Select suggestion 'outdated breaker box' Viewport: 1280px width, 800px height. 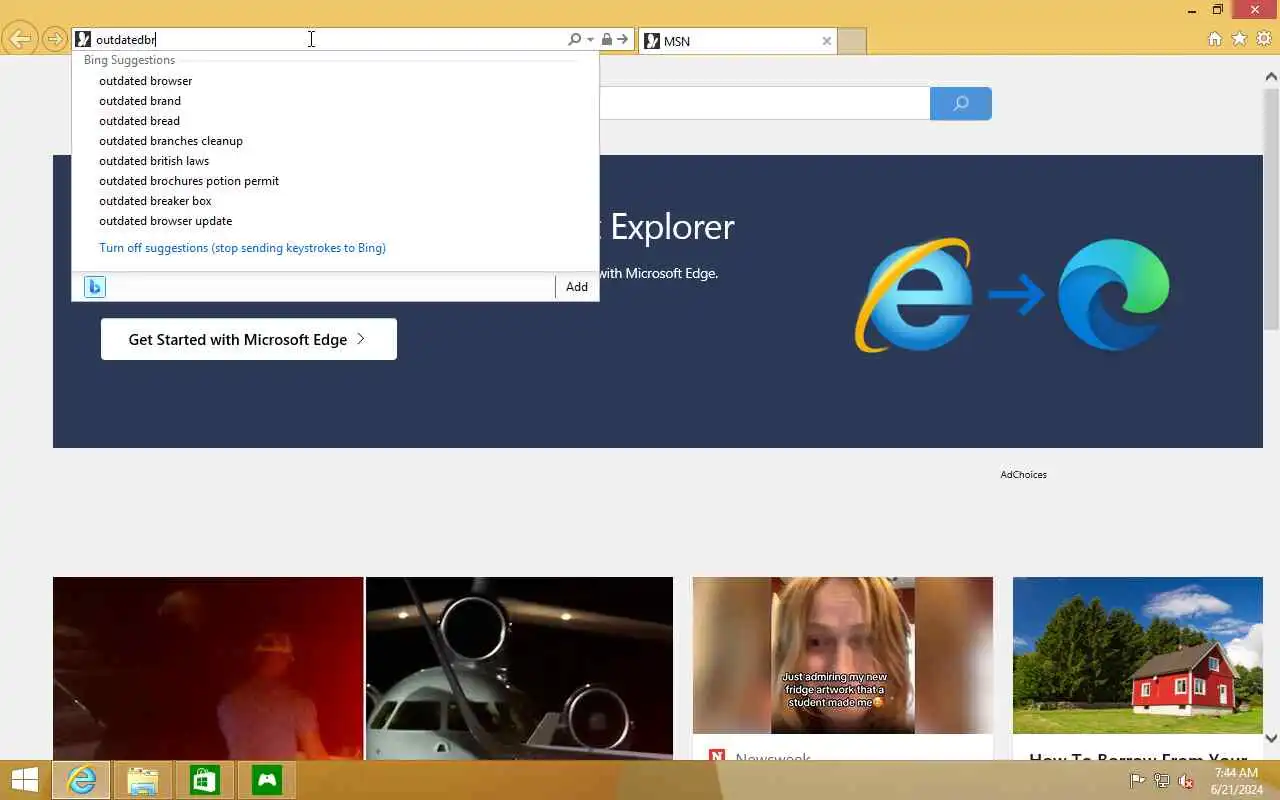[335, 201]
